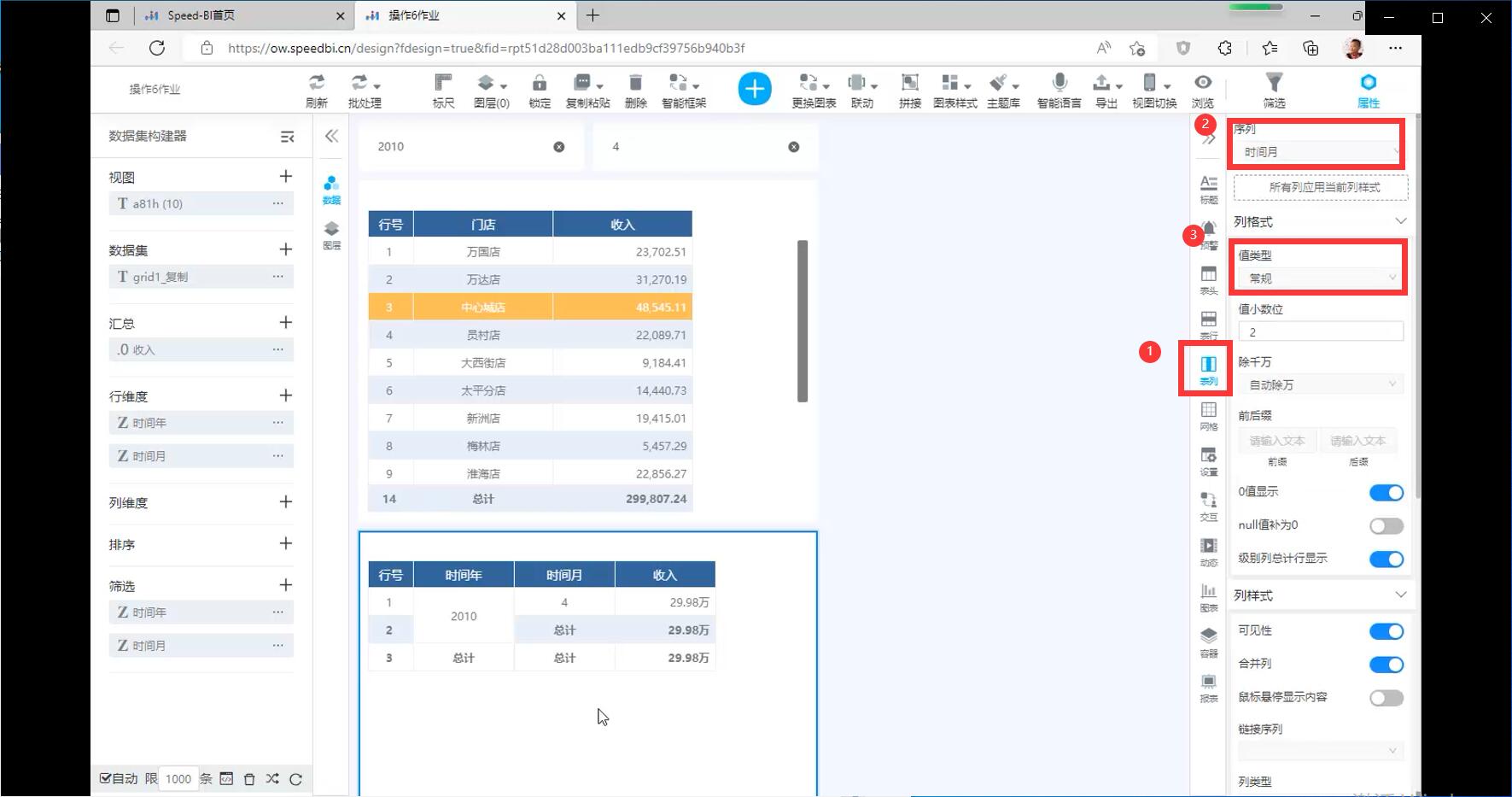
Task: Open the 交互 interaction panel
Action: point(1209,507)
